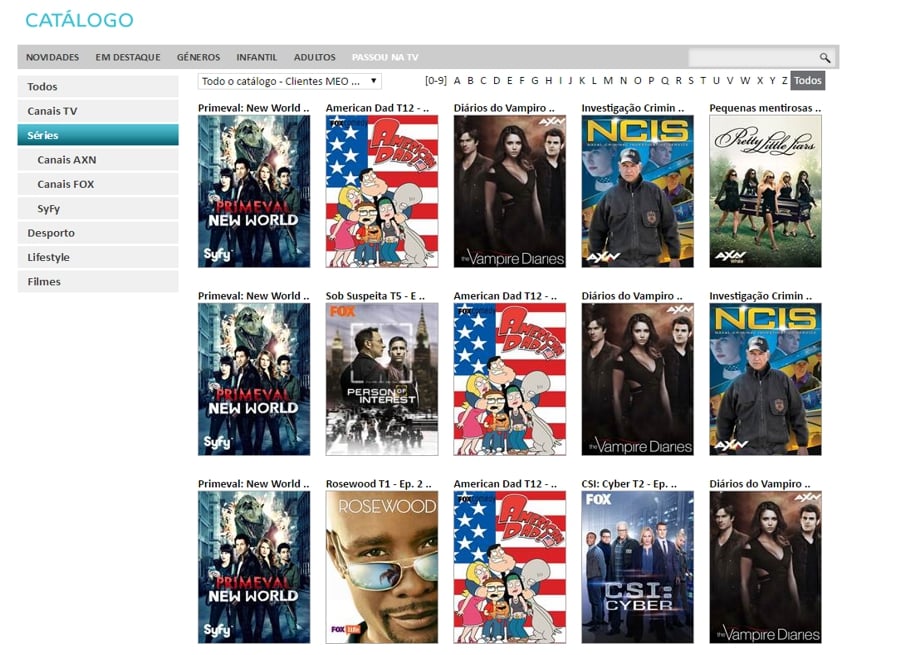The image size is (900, 655).
Task: Filter titles by letter M
Action: pyautogui.click(x=608, y=80)
